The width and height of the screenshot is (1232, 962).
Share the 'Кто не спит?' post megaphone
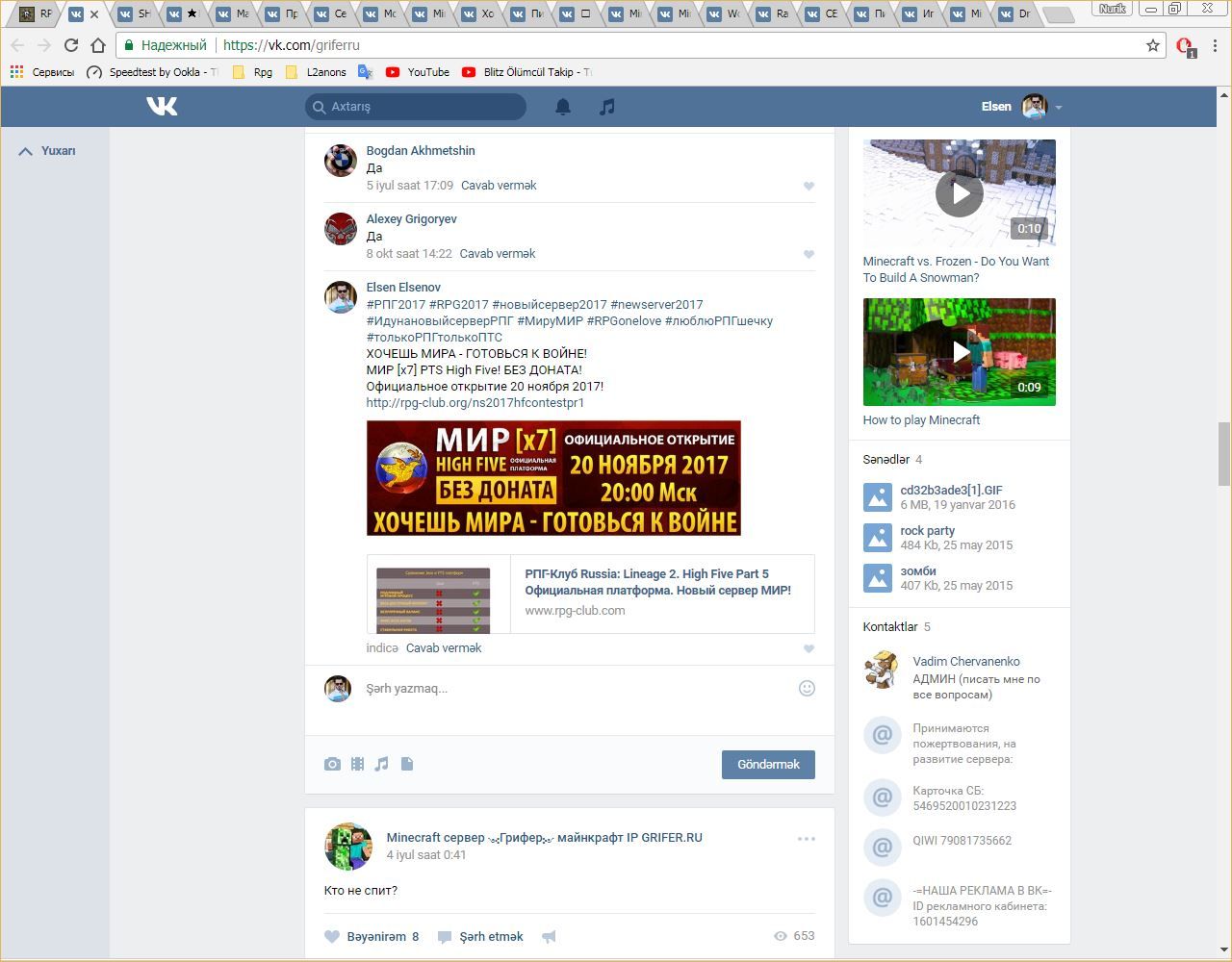(549, 937)
